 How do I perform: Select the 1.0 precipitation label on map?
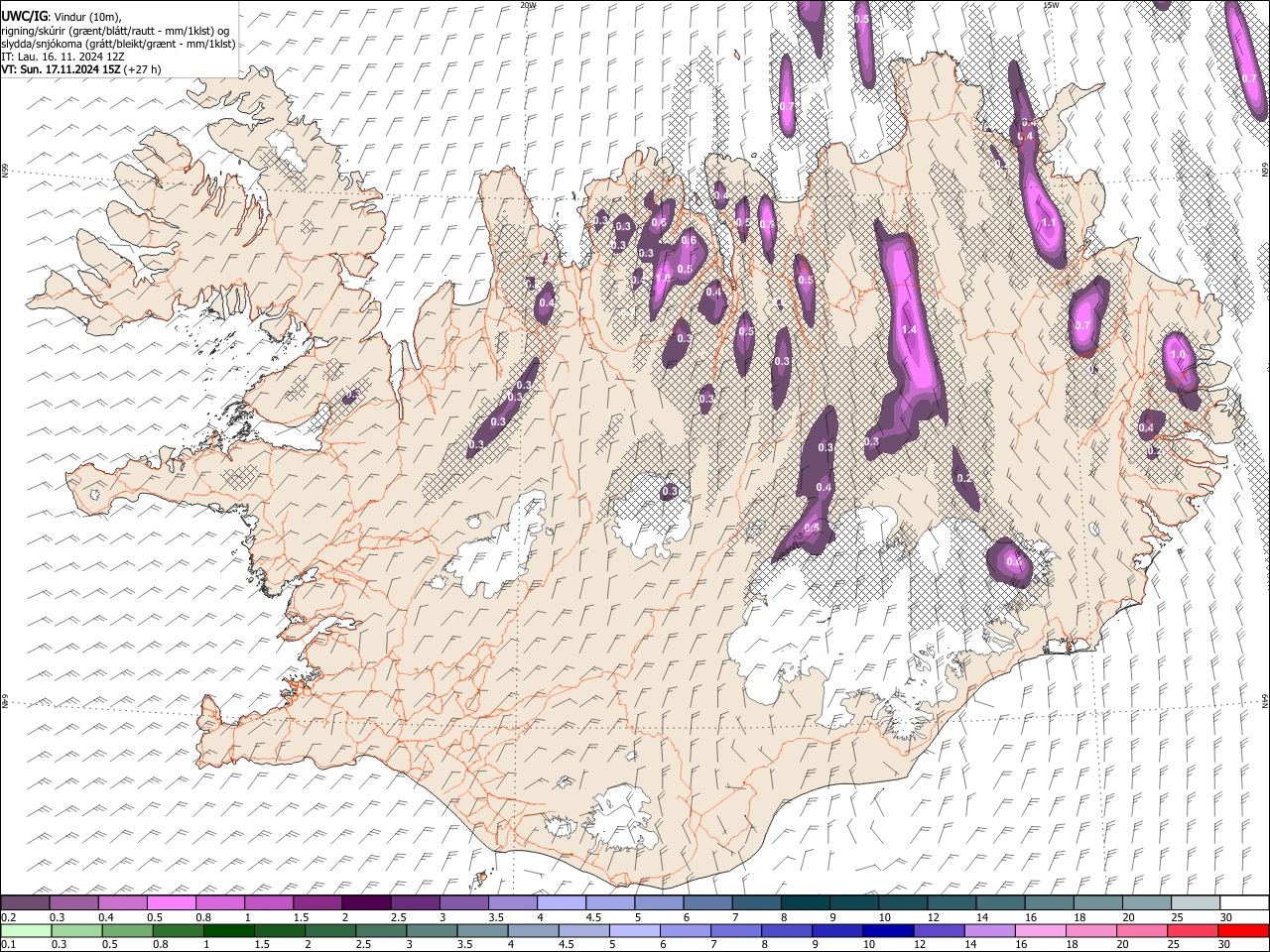[x=1178, y=354]
